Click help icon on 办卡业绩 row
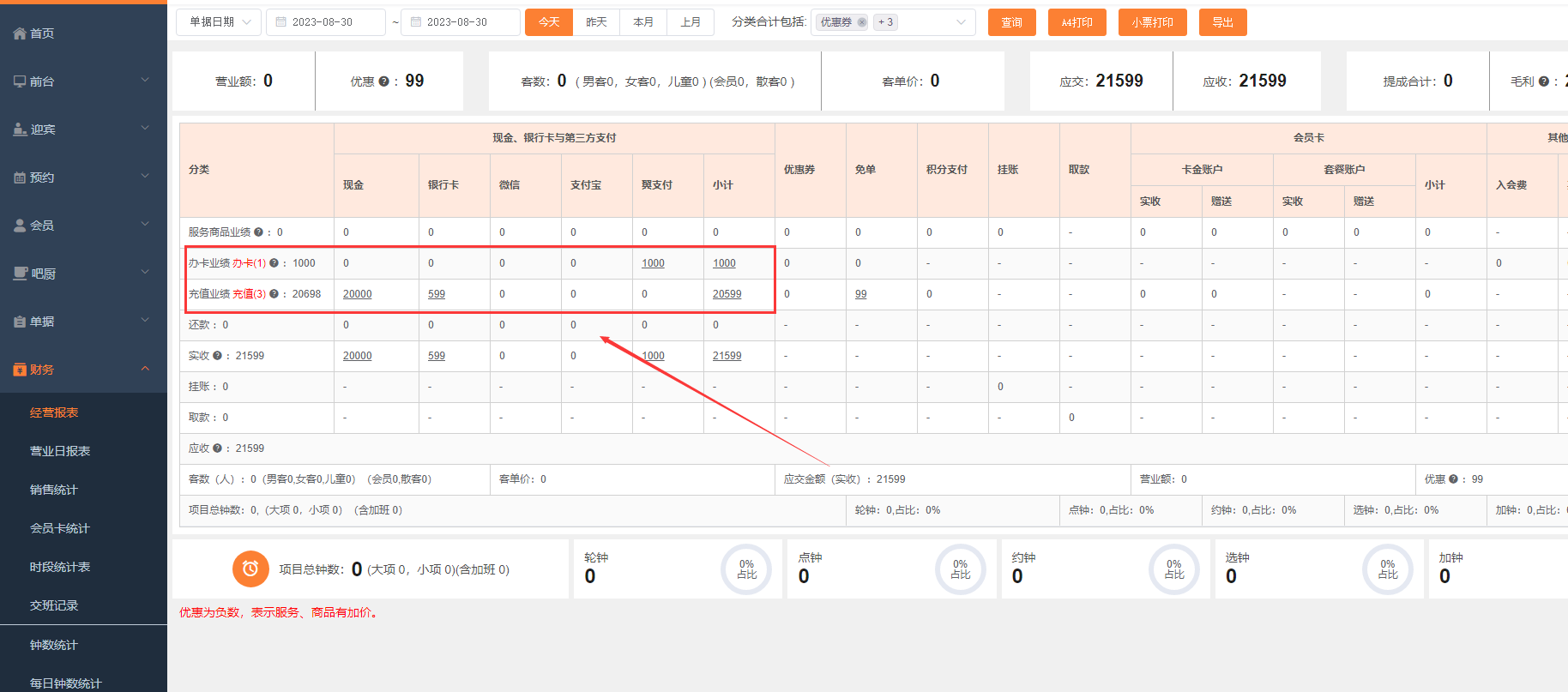1568x692 pixels. (274, 262)
